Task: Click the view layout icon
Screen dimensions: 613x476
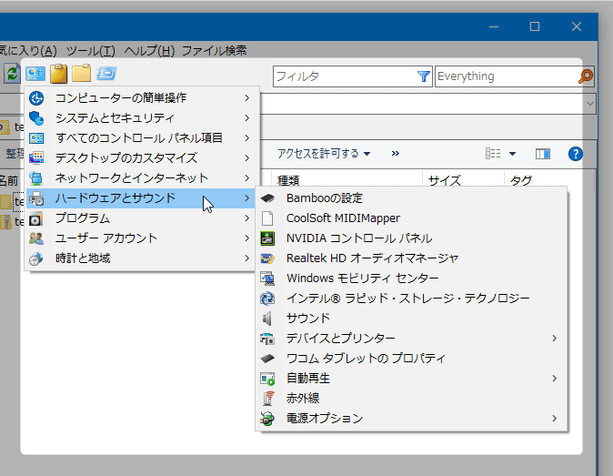Action: [x=493, y=154]
